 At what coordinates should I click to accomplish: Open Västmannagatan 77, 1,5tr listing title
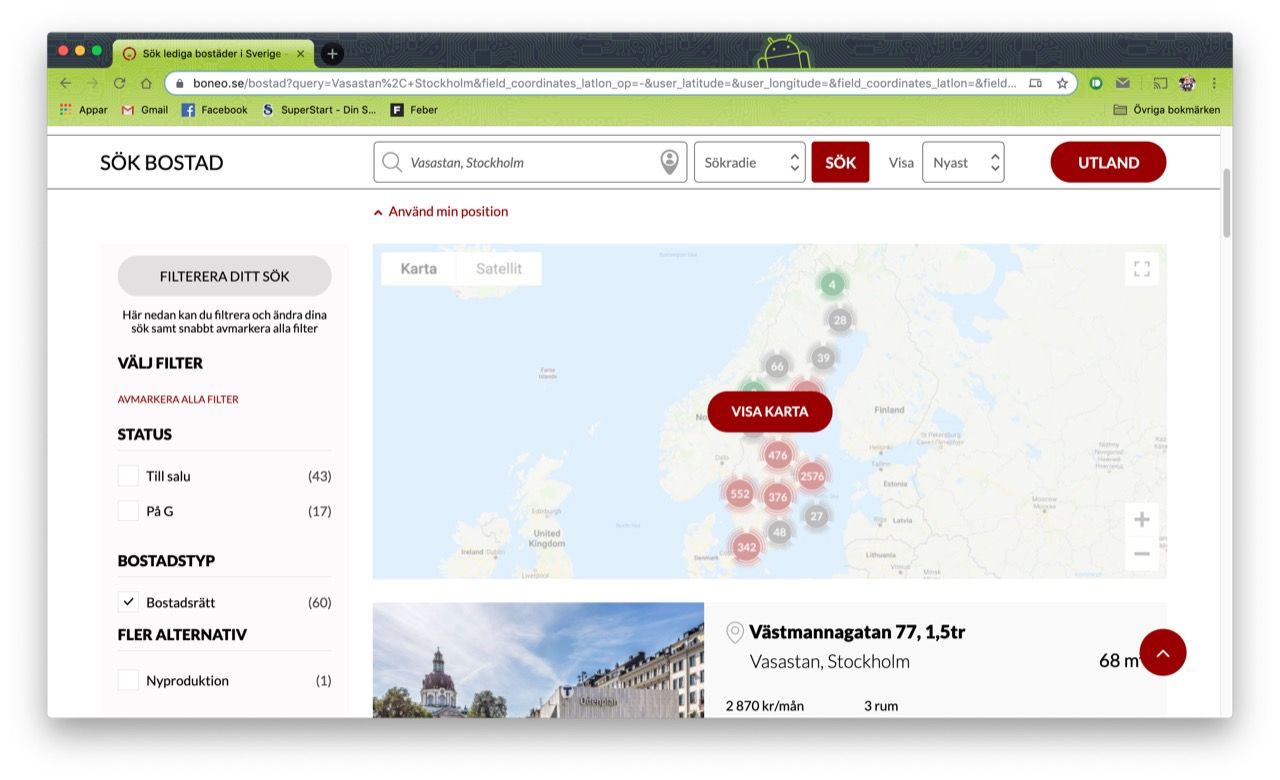coord(857,632)
